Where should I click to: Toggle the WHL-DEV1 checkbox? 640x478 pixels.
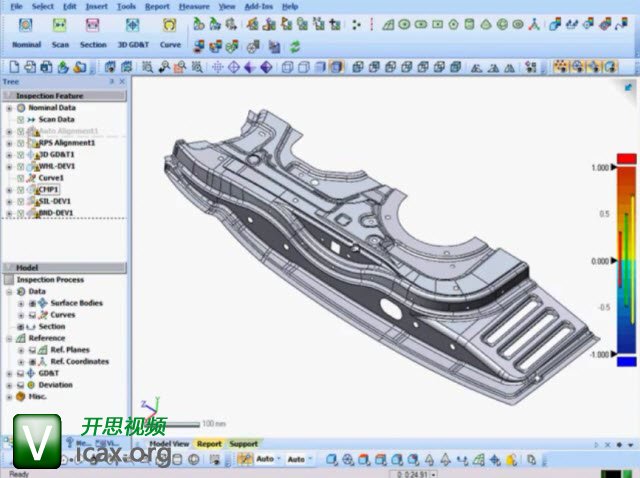tap(20, 167)
